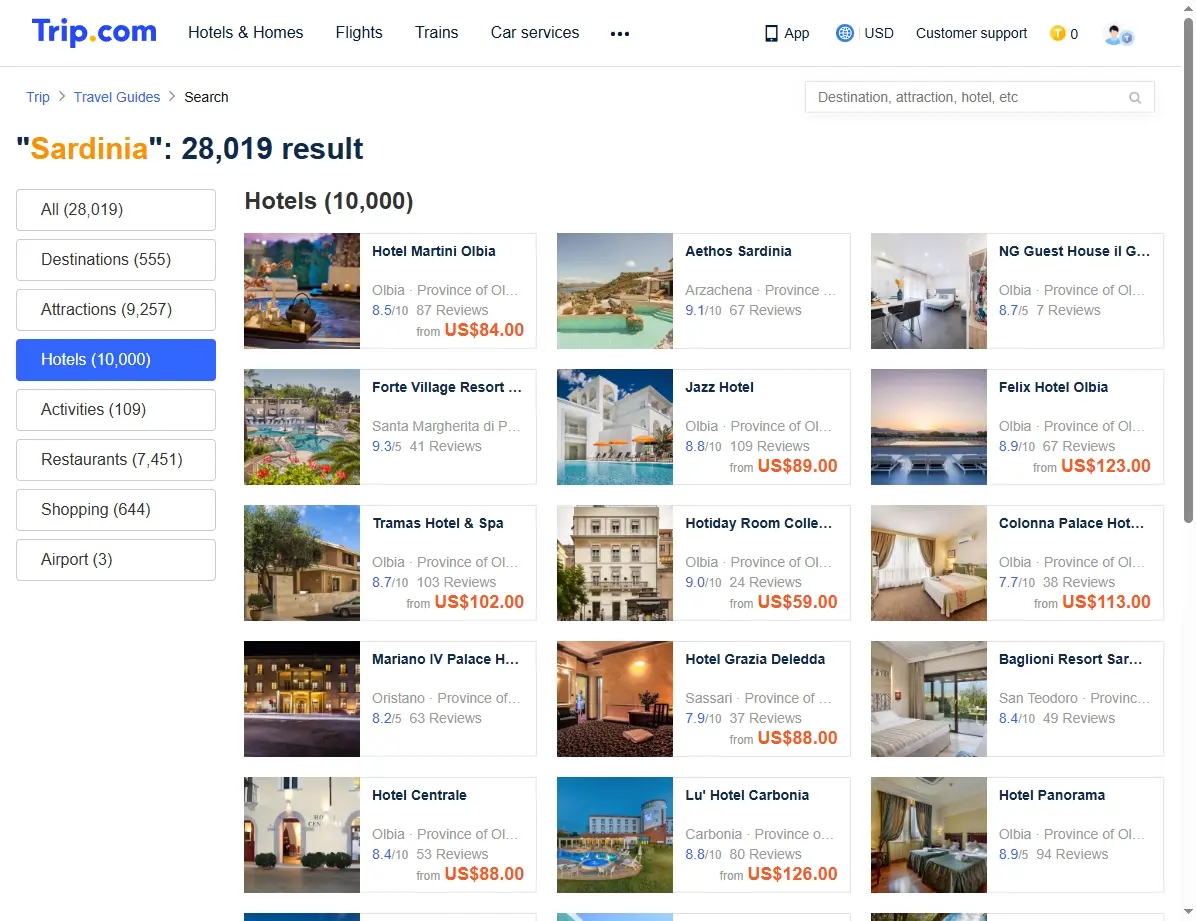Click the page vertical scrollbar

[x=1188, y=270]
